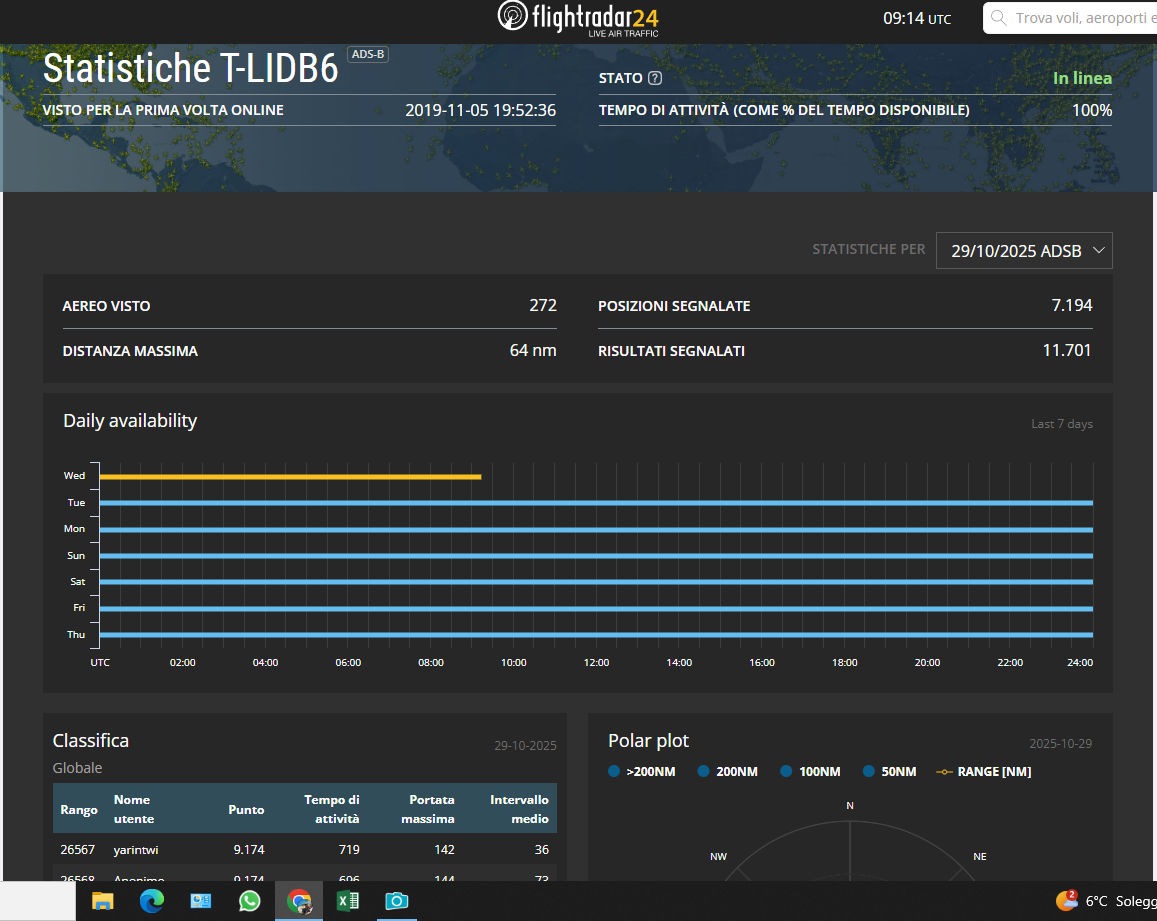Toggle the >200NM polar plot series

pyautogui.click(x=641, y=771)
